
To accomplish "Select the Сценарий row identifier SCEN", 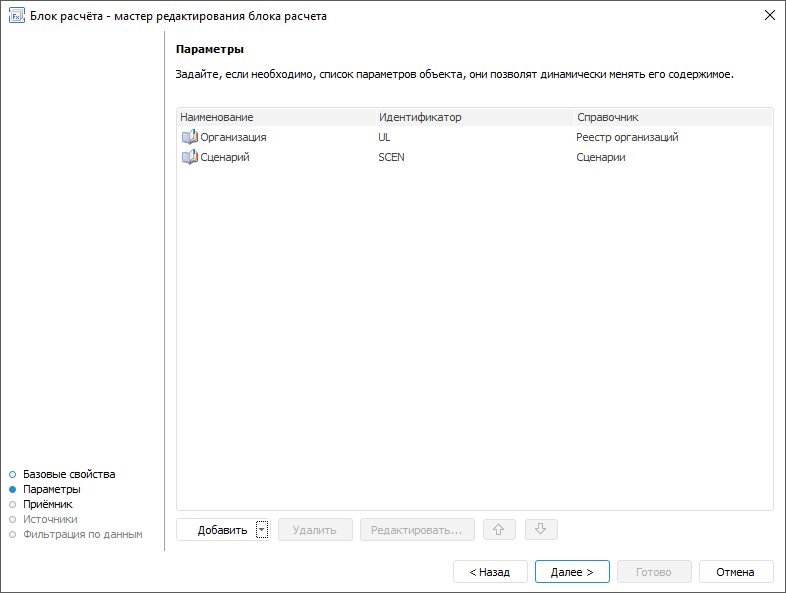I will tap(391, 157).
